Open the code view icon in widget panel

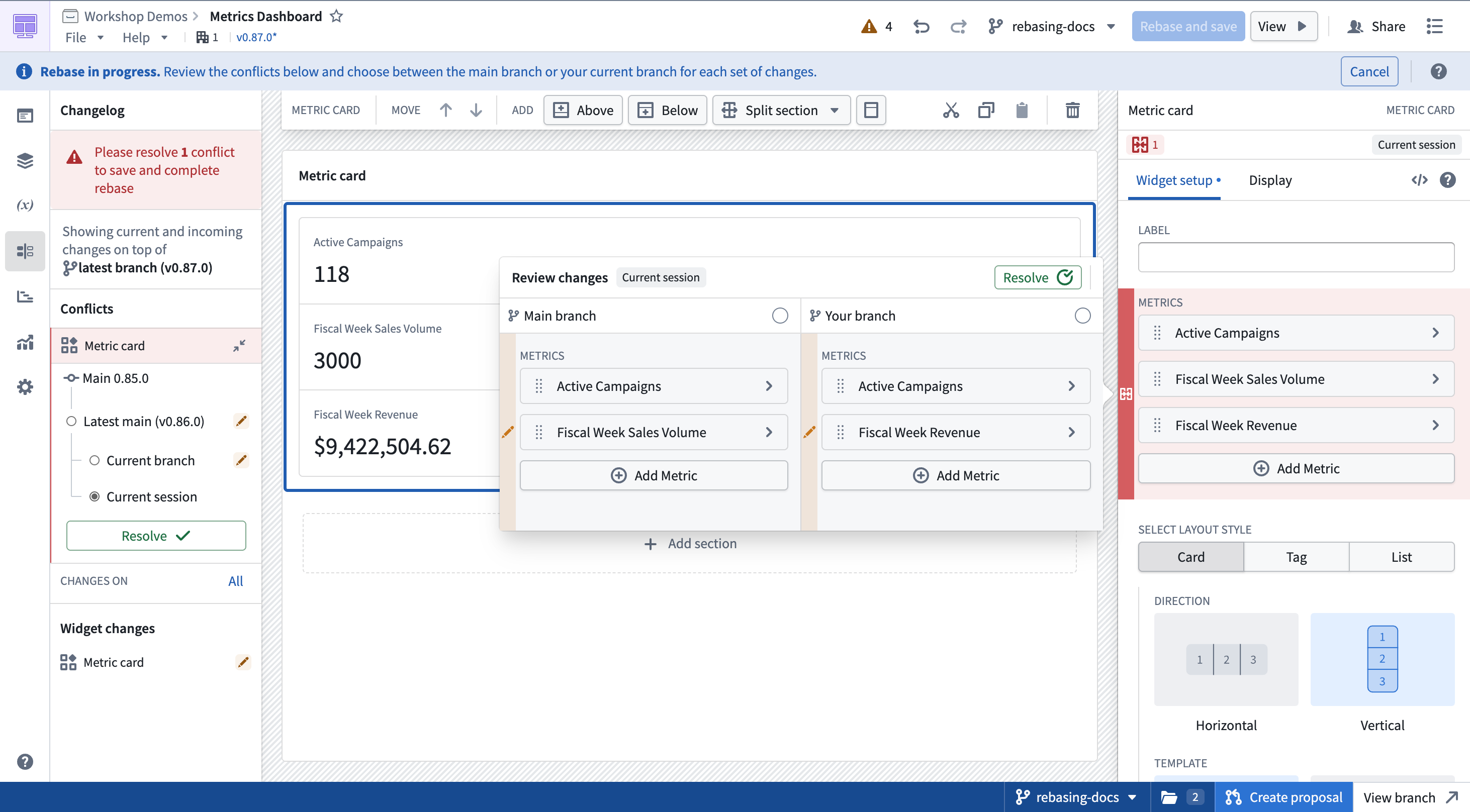point(1419,180)
